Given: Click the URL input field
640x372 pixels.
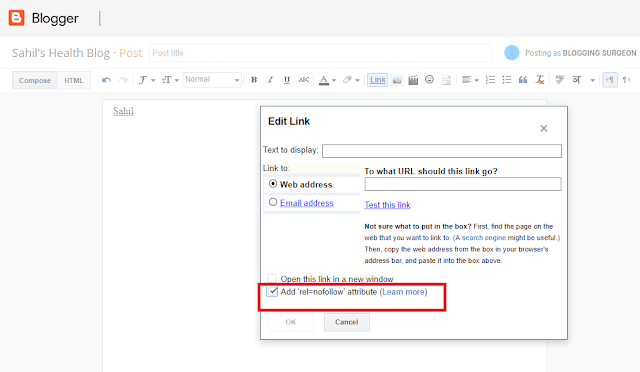Looking at the screenshot, I should [x=463, y=184].
